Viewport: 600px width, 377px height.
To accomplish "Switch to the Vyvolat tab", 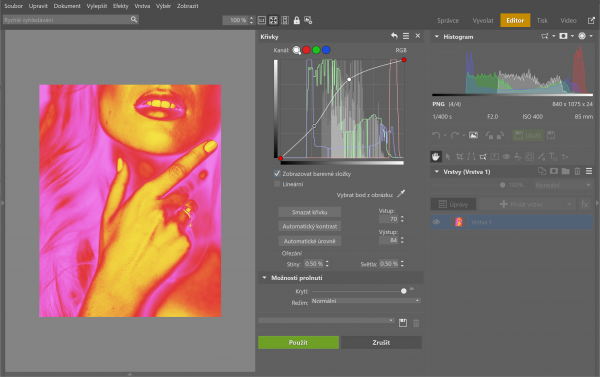I will (483, 20).
